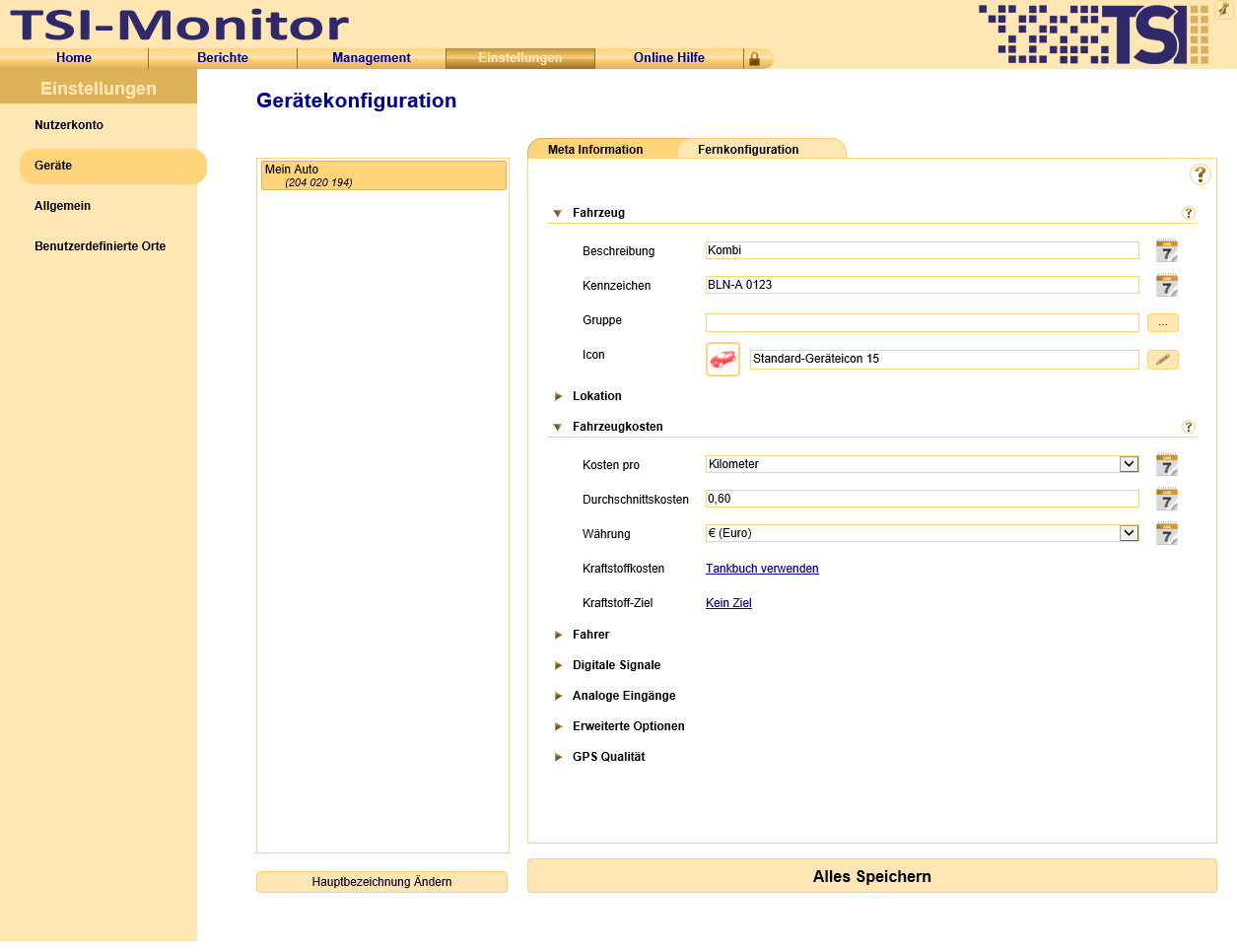1237x952 pixels.
Task: Click the lock icon in the navigation bar
Action: (754, 59)
